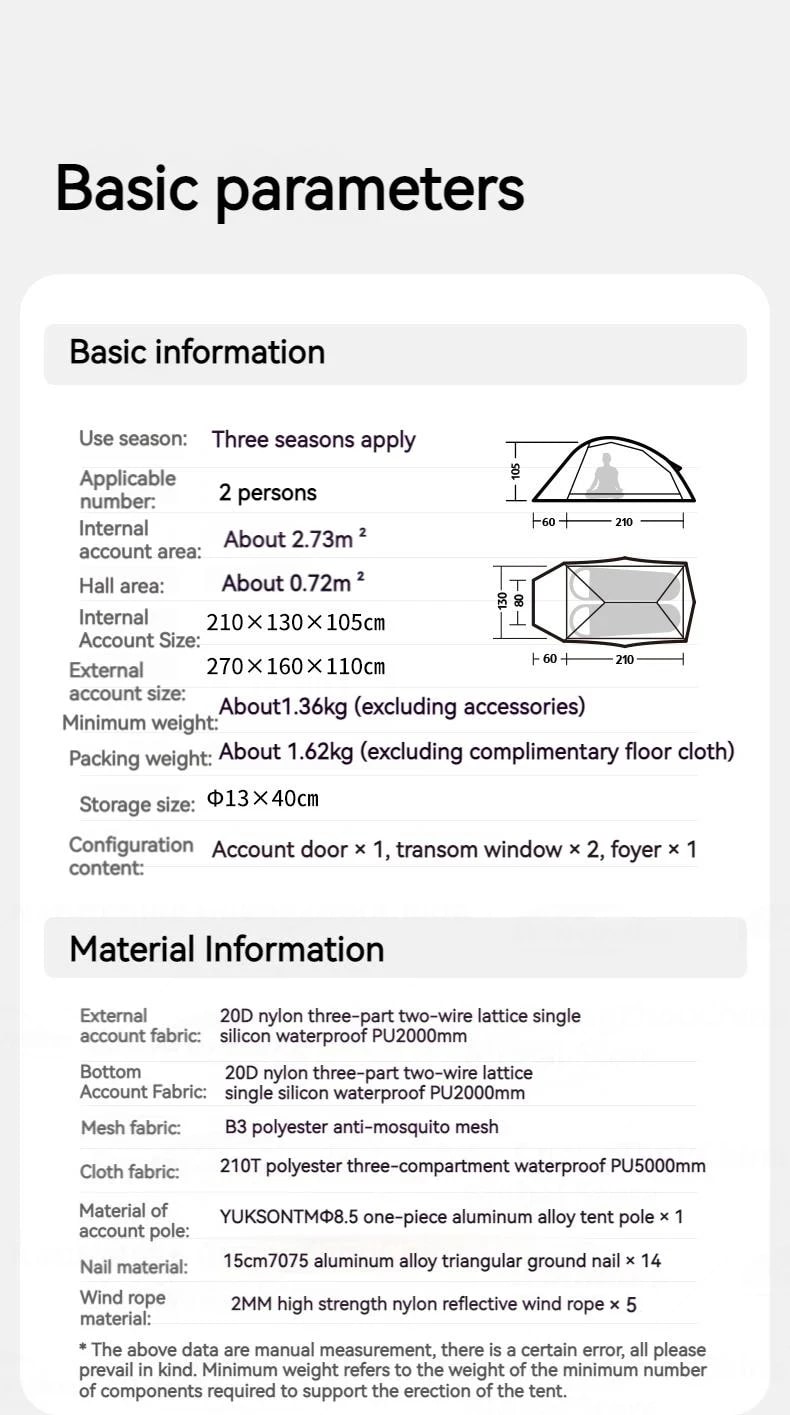The image size is (790, 1415).
Task: Click the internal size 210×130×105cm text
Action: [x=295, y=623]
